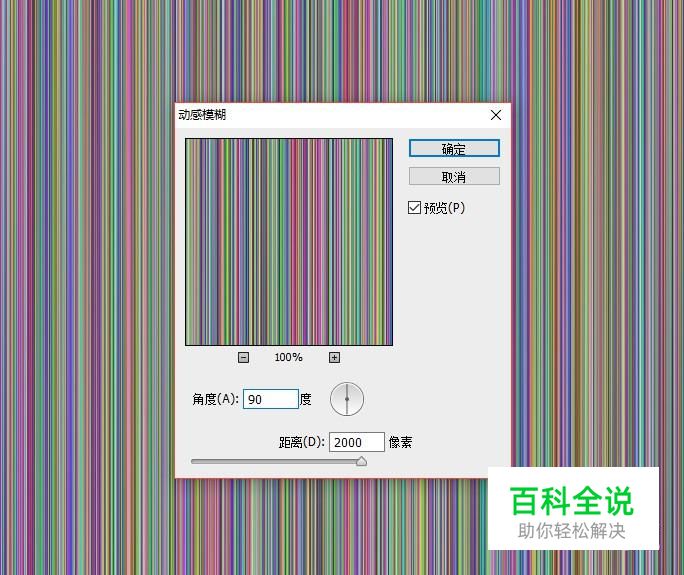This screenshot has height=575, width=684.
Task: Click the blur preview thumbnail
Action: (289, 242)
